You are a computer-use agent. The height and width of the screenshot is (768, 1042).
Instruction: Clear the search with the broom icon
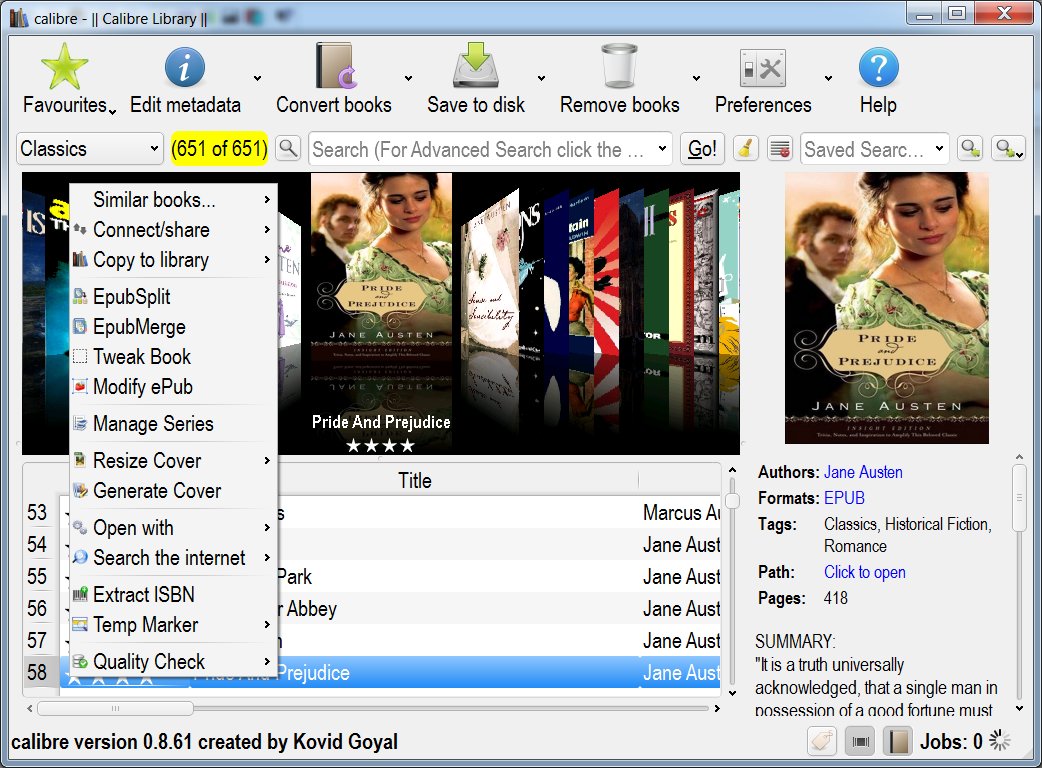(x=746, y=148)
